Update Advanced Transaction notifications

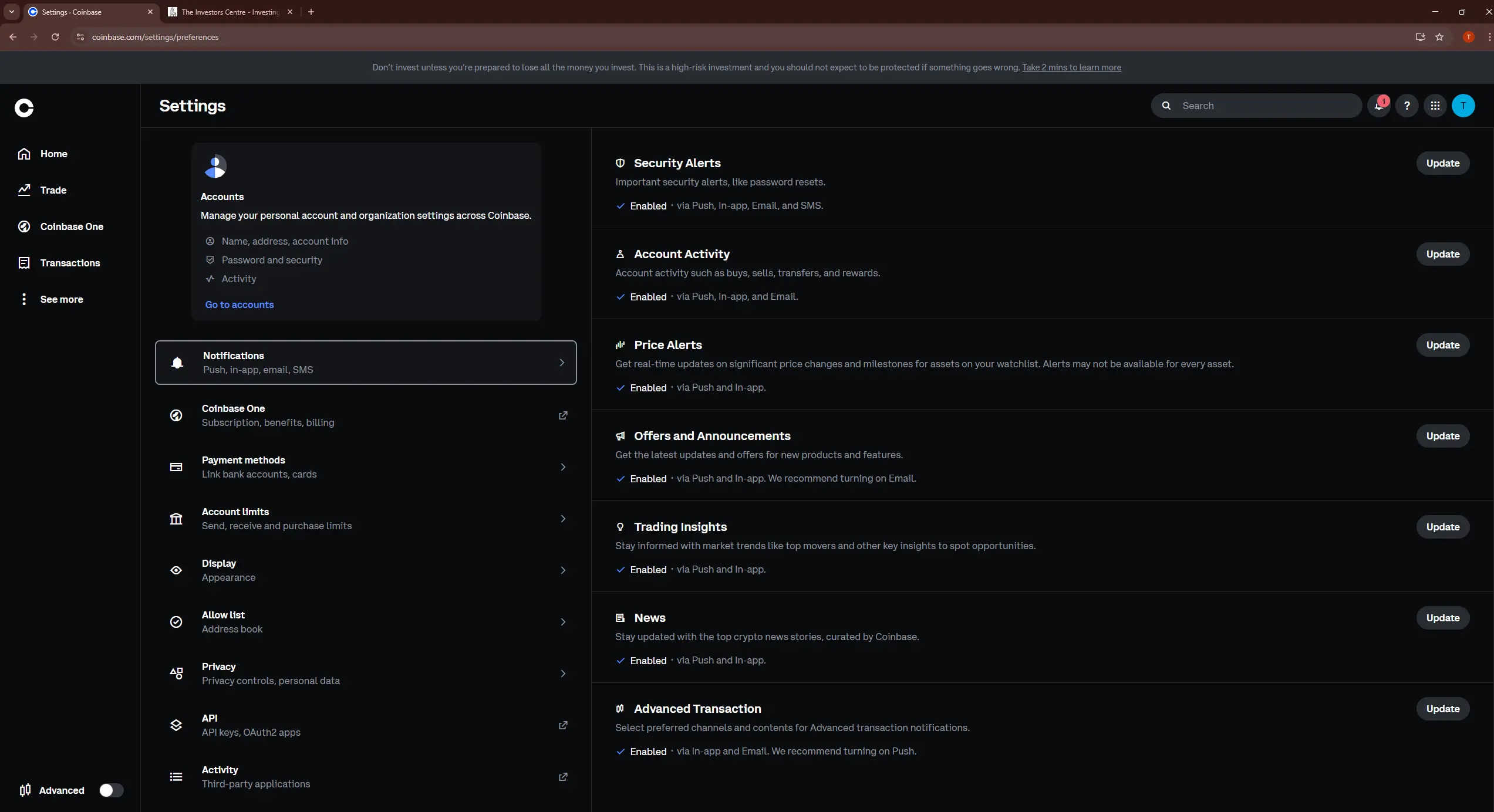(x=1443, y=709)
